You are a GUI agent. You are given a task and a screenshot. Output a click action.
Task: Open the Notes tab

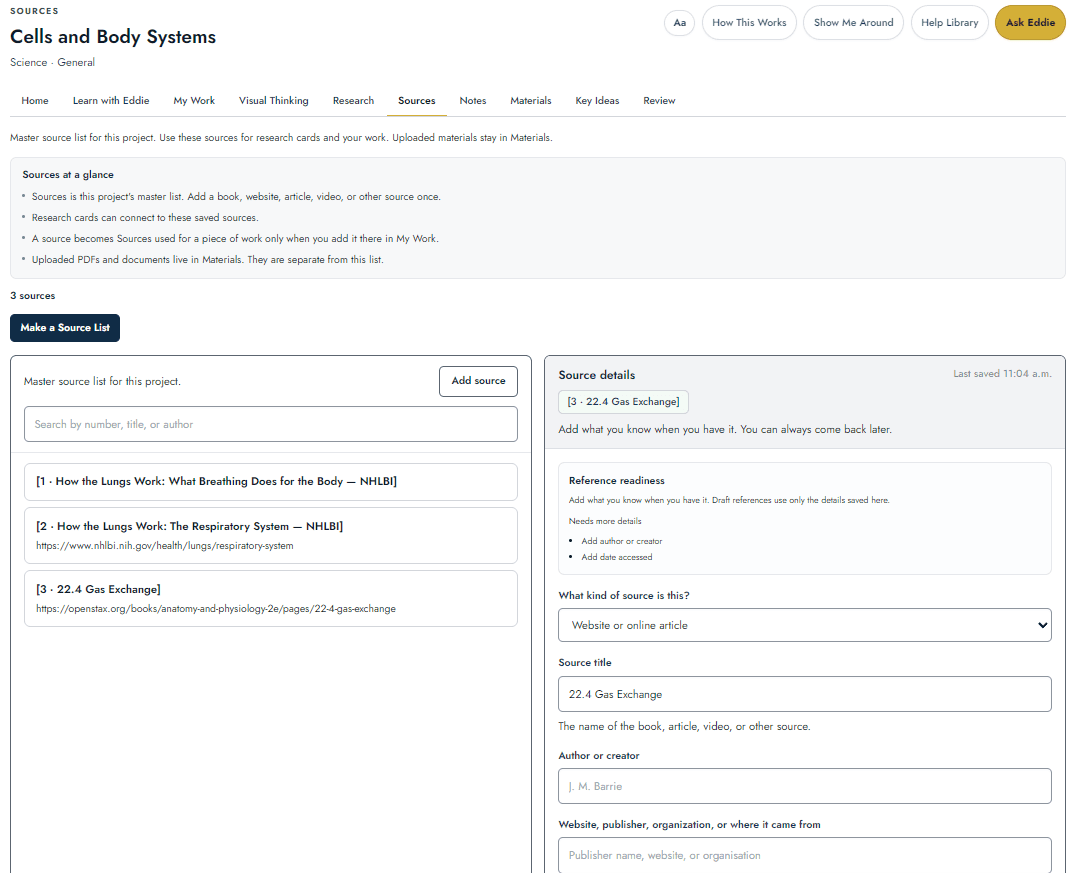coord(473,101)
